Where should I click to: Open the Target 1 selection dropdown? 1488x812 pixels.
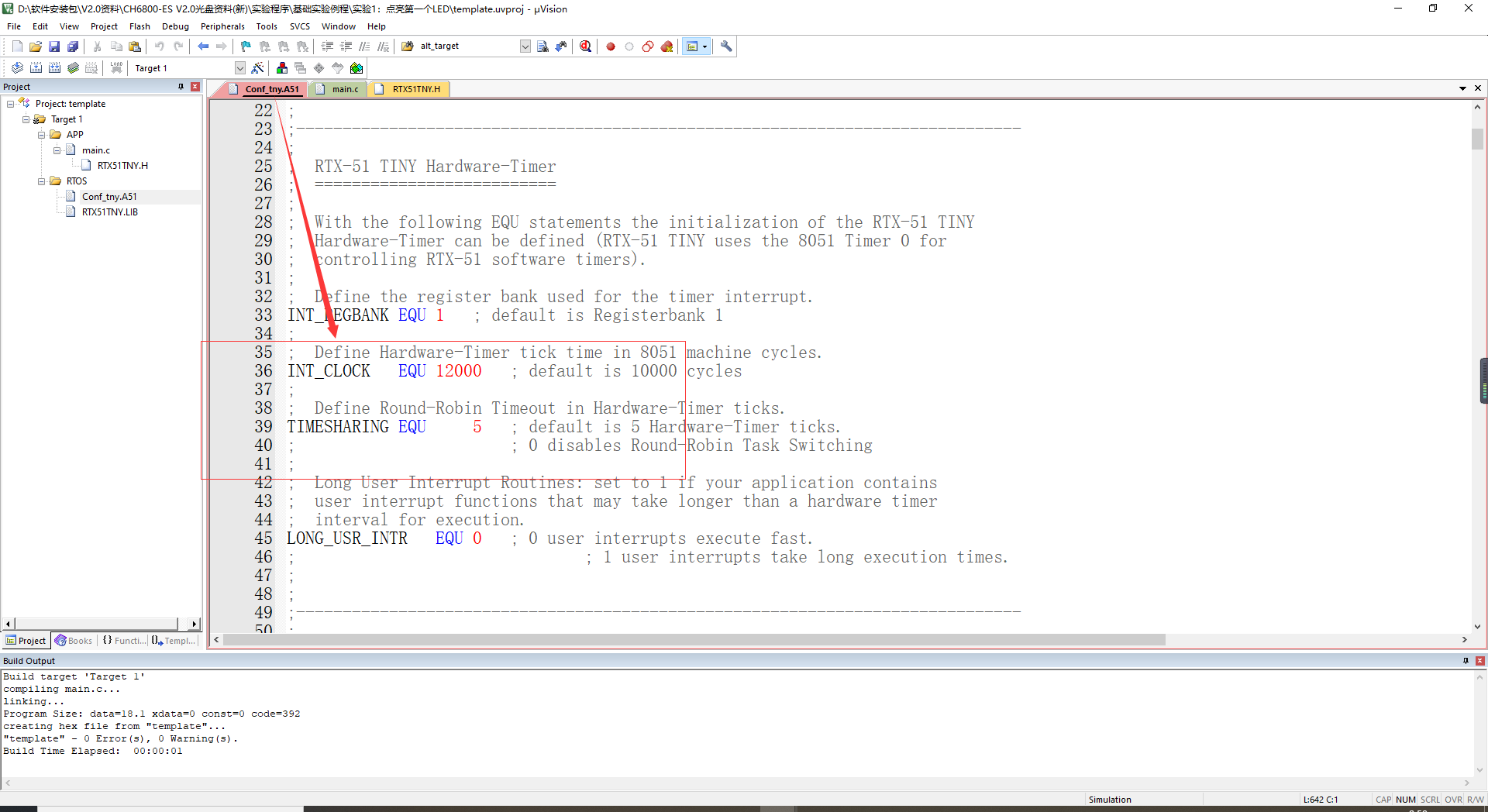pyautogui.click(x=239, y=68)
